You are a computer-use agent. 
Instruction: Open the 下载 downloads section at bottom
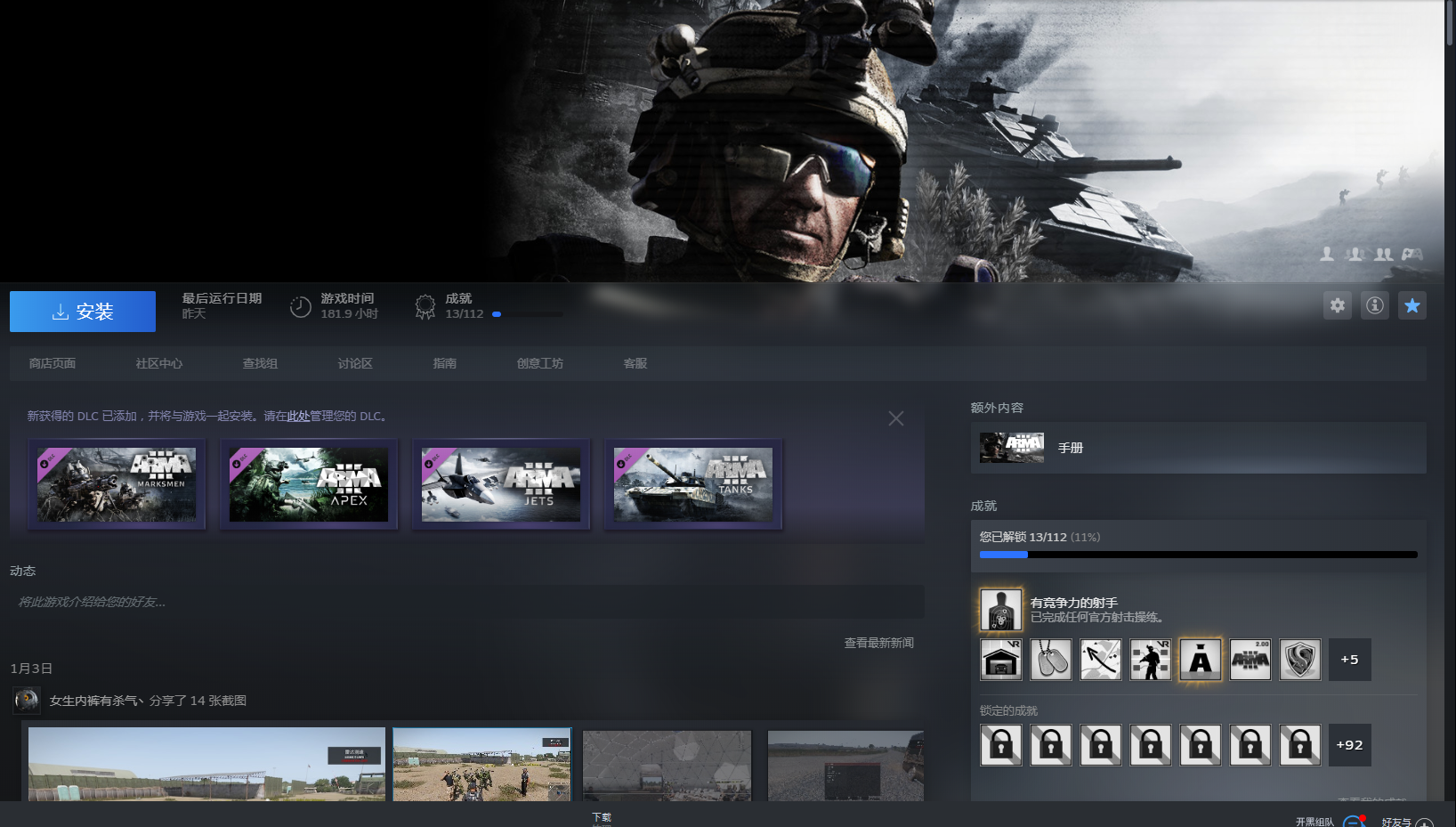click(x=602, y=817)
